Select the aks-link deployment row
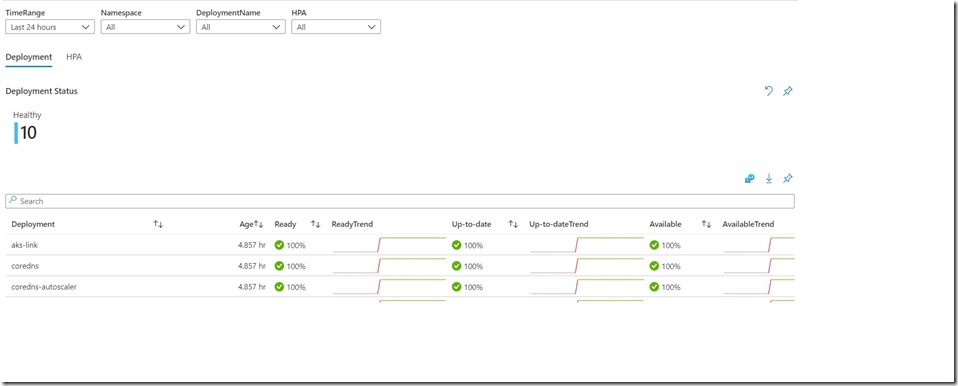 pyautogui.click(x=400, y=245)
